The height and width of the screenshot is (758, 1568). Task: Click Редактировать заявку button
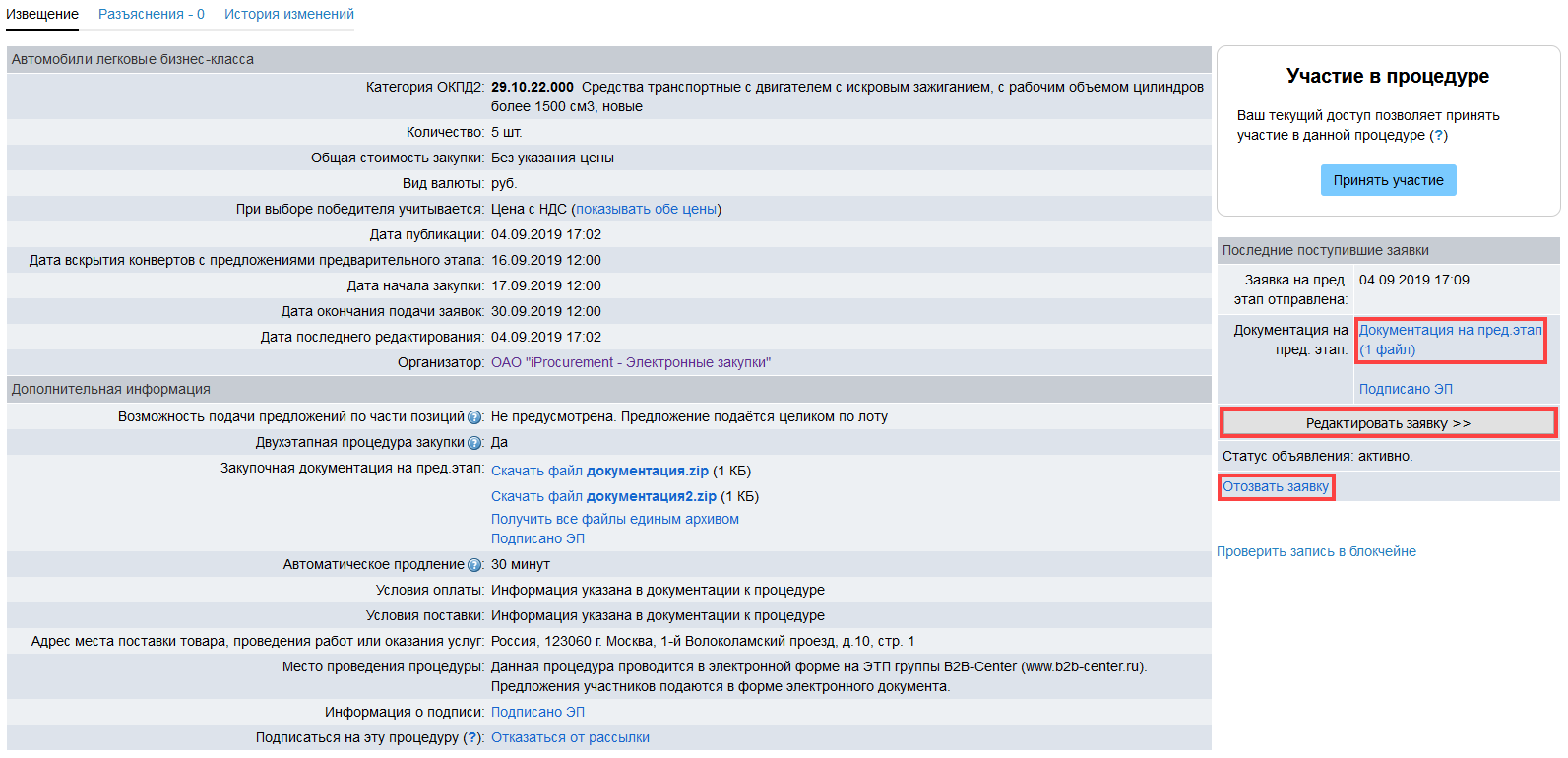click(x=1388, y=423)
